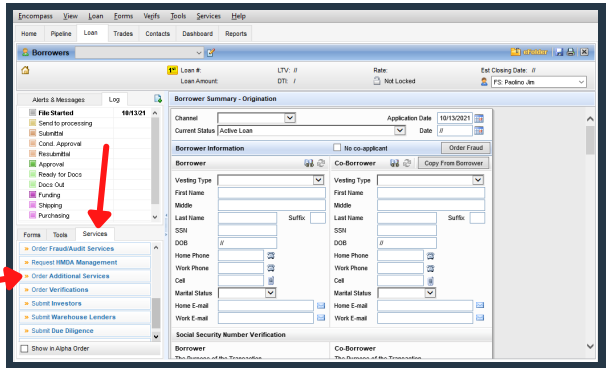Open the Verifs menu

point(151,16)
